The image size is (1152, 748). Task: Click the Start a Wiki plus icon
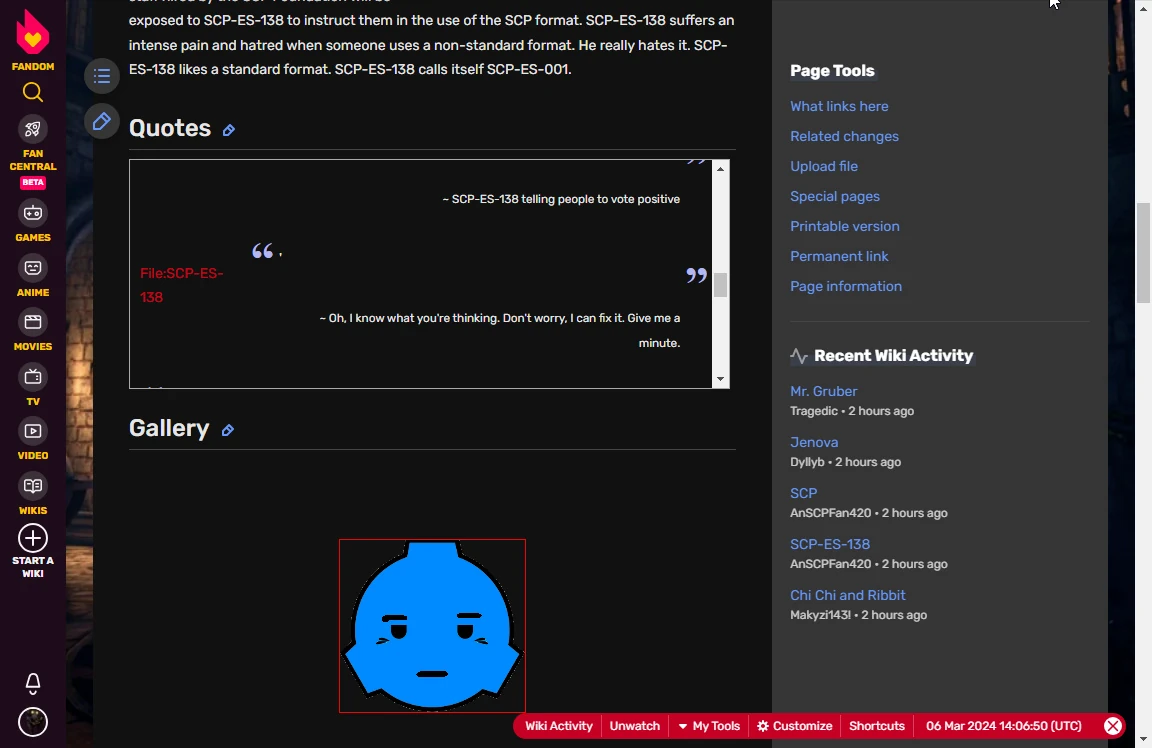33,537
